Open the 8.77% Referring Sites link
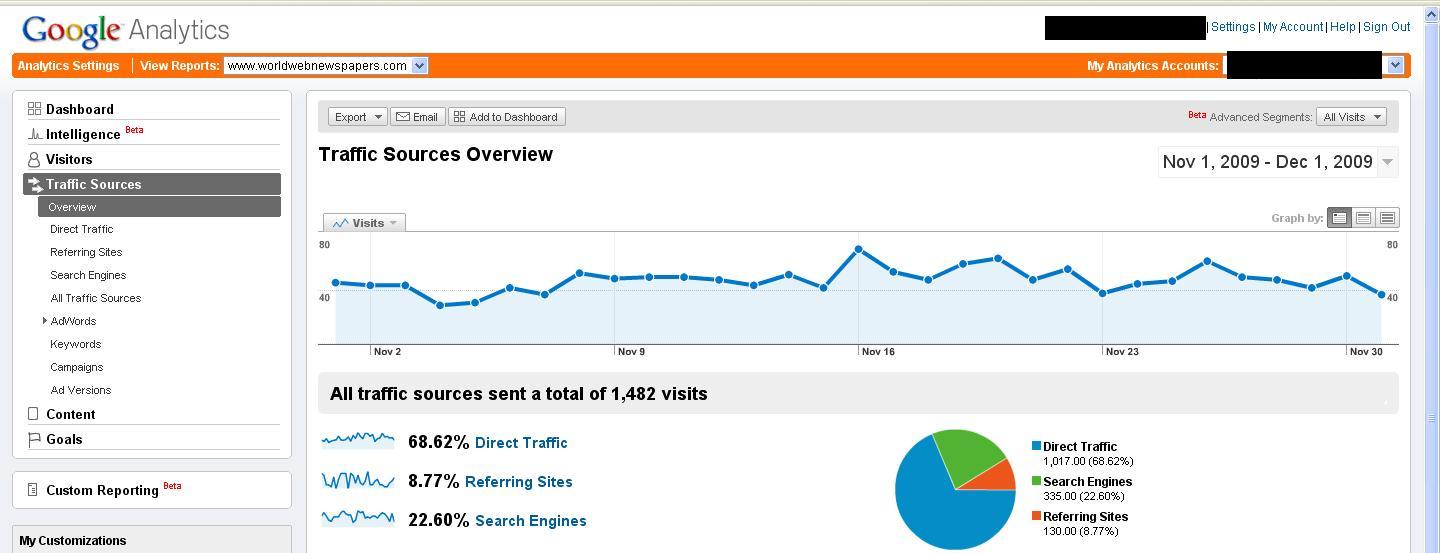 (519, 481)
